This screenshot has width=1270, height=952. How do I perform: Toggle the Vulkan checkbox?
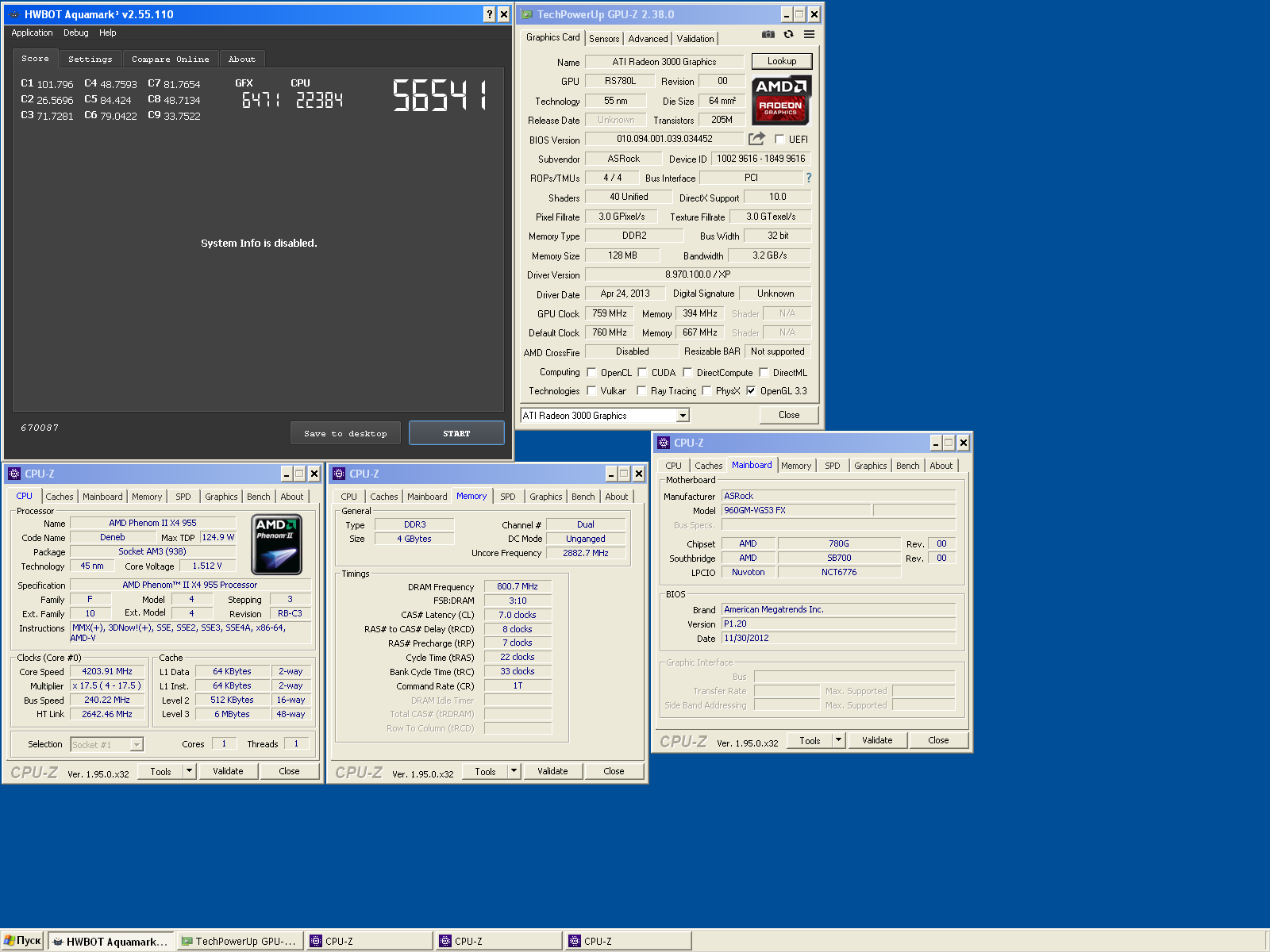click(591, 390)
